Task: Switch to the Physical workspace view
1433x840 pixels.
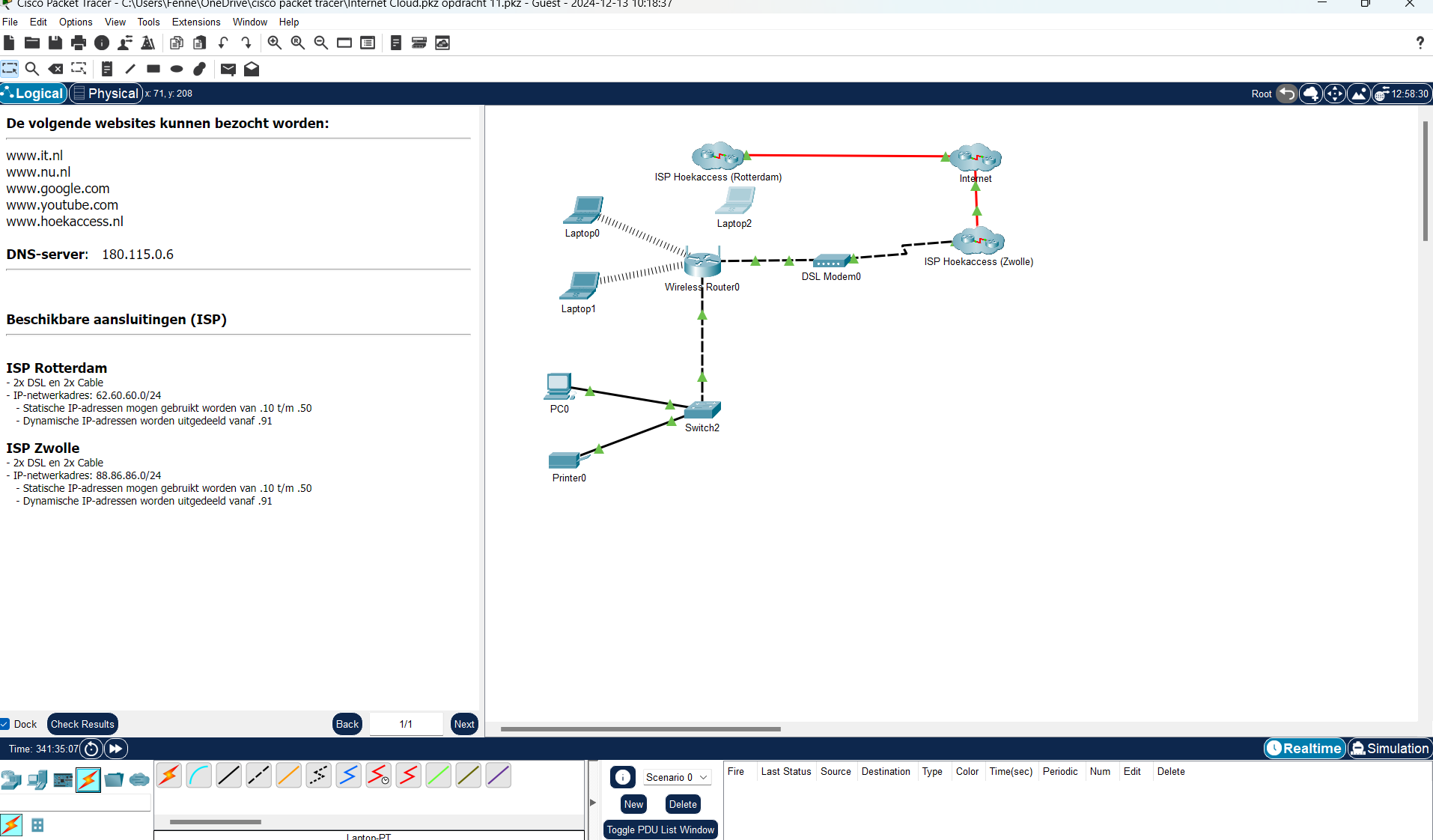Action: (x=106, y=94)
